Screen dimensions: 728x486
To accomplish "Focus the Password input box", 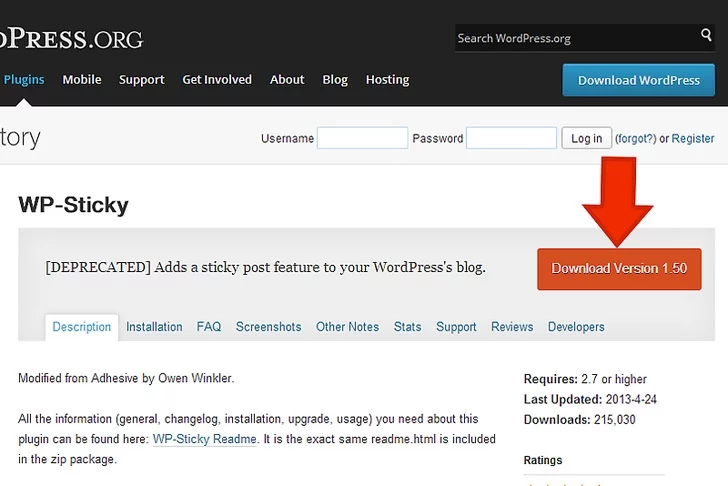I will tap(511, 138).
